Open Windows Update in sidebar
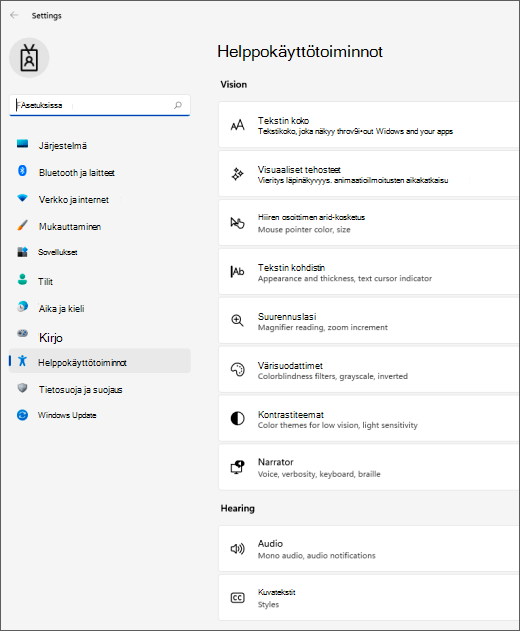This screenshot has height=631, width=520. (99, 415)
